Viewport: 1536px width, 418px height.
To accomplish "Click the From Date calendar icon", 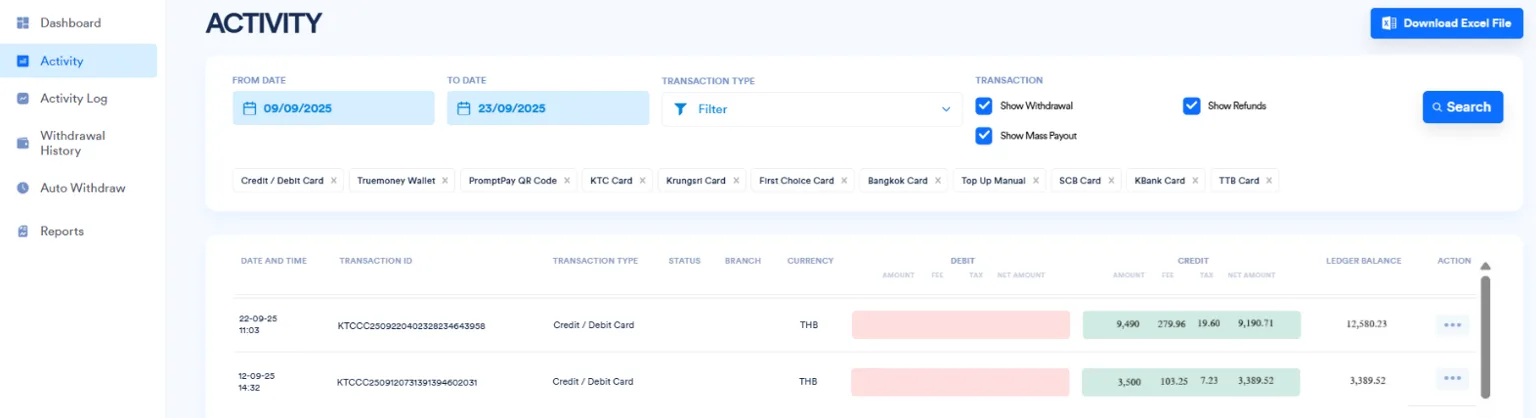I will pyautogui.click(x=250, y=108).
